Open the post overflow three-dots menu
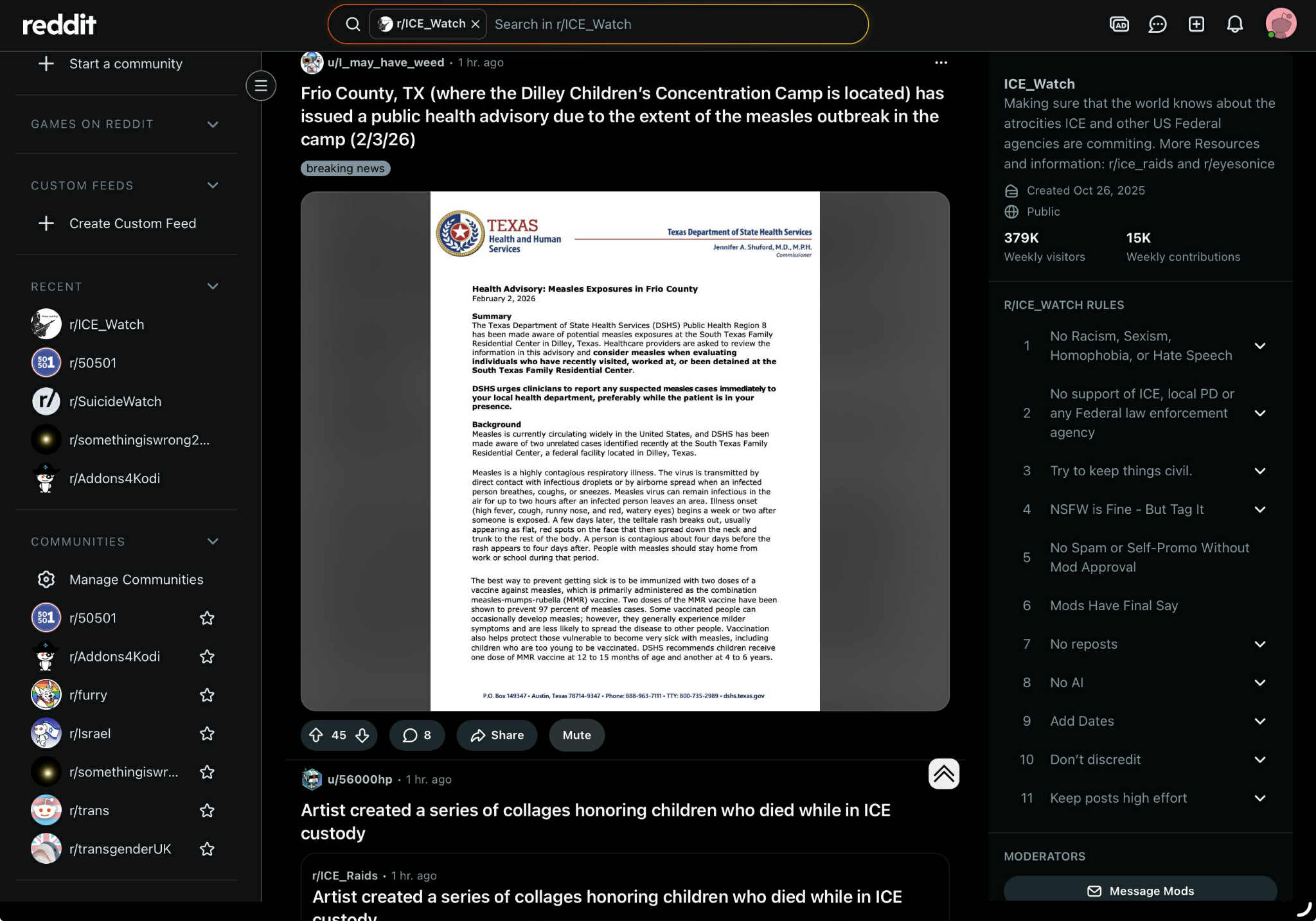The height and width of the screenshot is (921, 1316). click(941, 62)
